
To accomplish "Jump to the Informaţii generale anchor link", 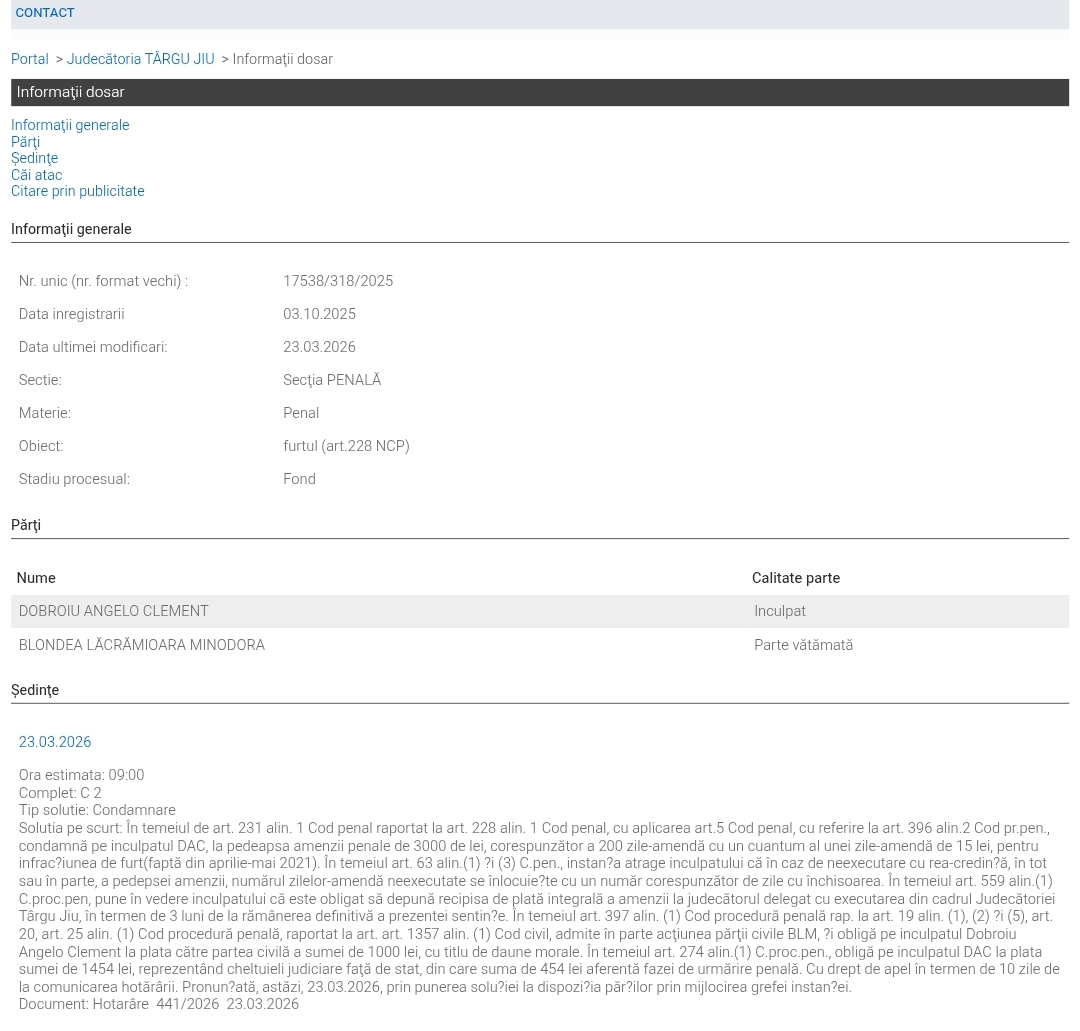I will coord(70,125).
